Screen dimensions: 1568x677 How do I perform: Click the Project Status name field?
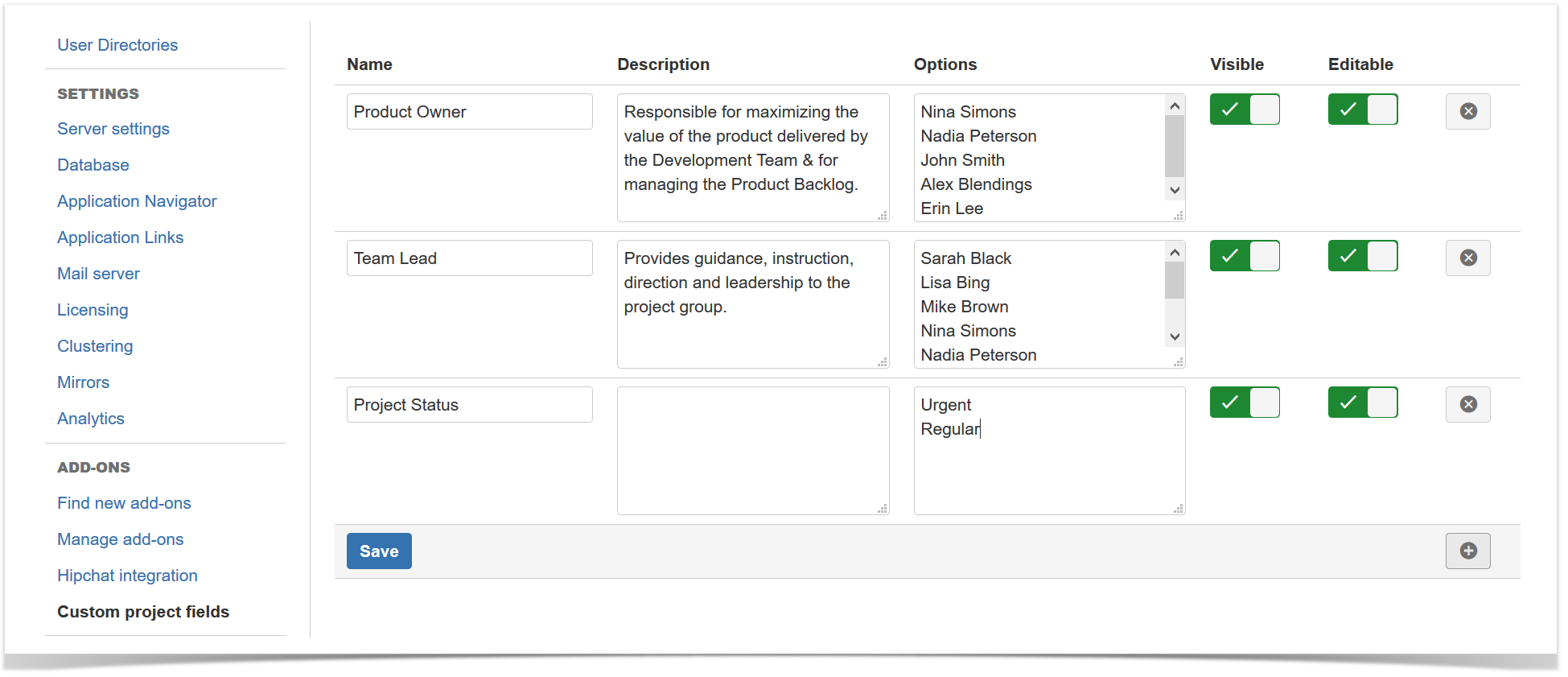click(x=470, y=404)
